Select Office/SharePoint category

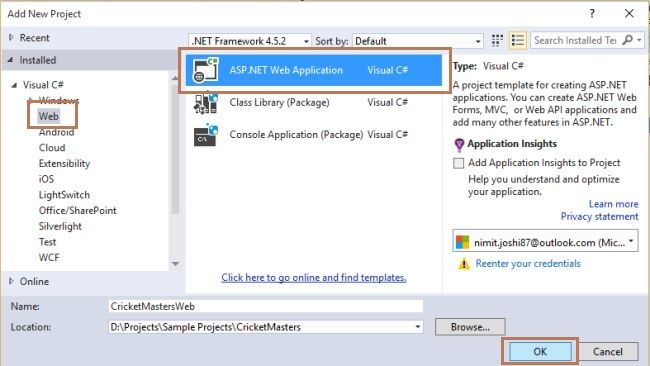(78, 211)
